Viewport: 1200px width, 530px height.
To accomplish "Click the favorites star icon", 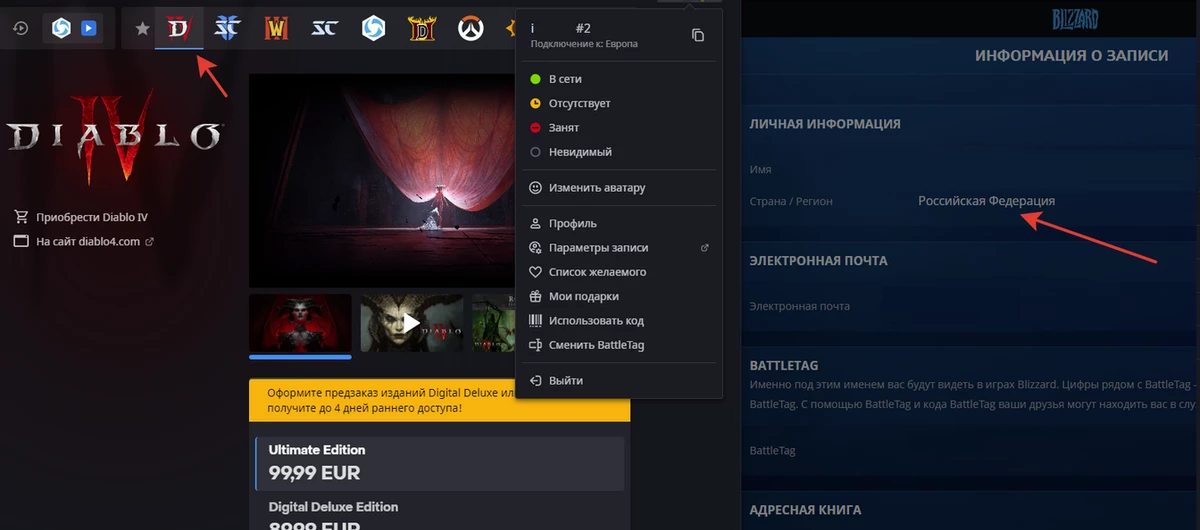I will pos(143,28).
